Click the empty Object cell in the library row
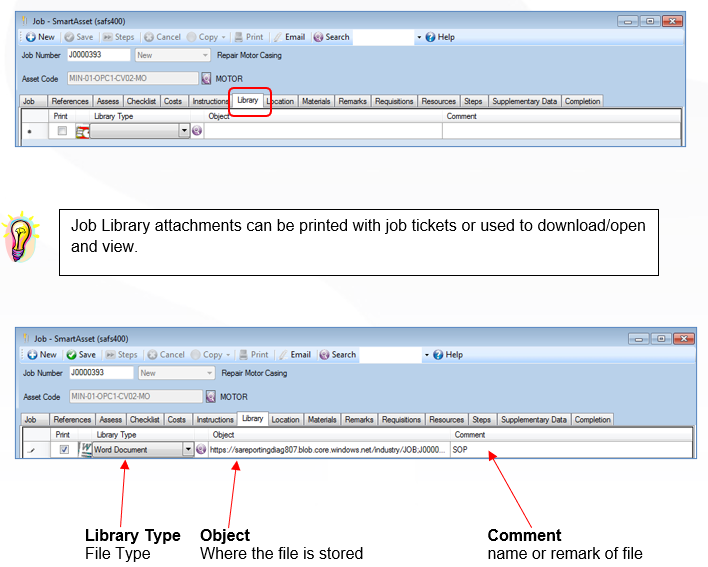Viewport: 708px width, 567px height. (323, 131)
